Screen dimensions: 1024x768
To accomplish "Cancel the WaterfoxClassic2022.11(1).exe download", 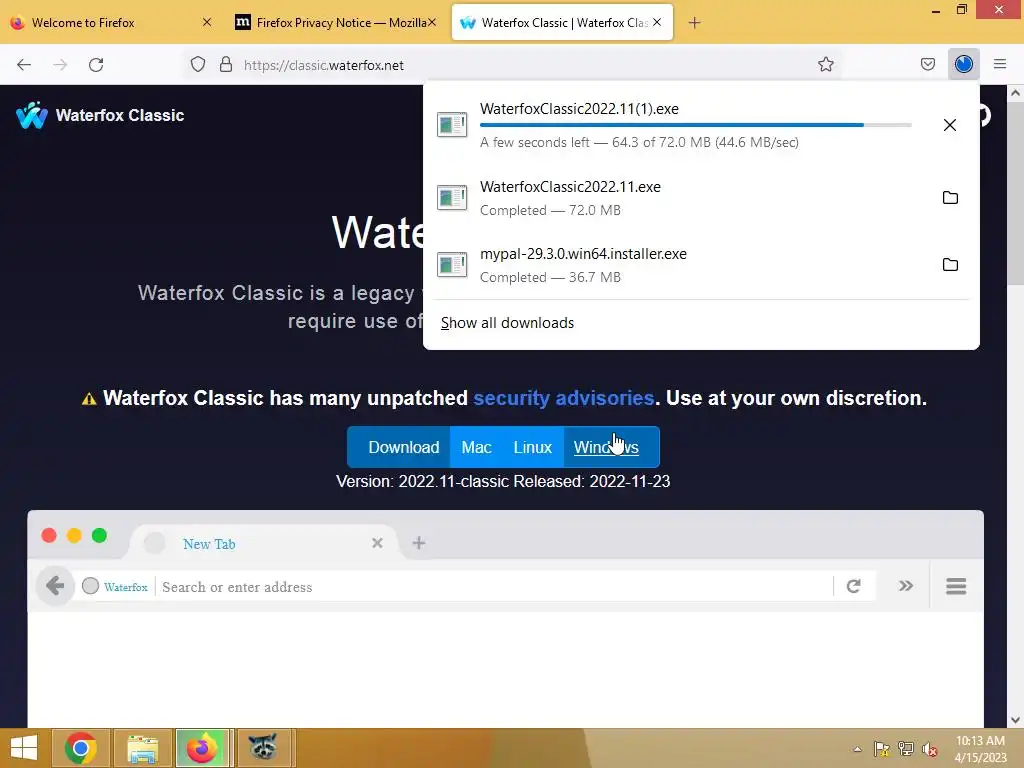I will click(x=950, y=125).
